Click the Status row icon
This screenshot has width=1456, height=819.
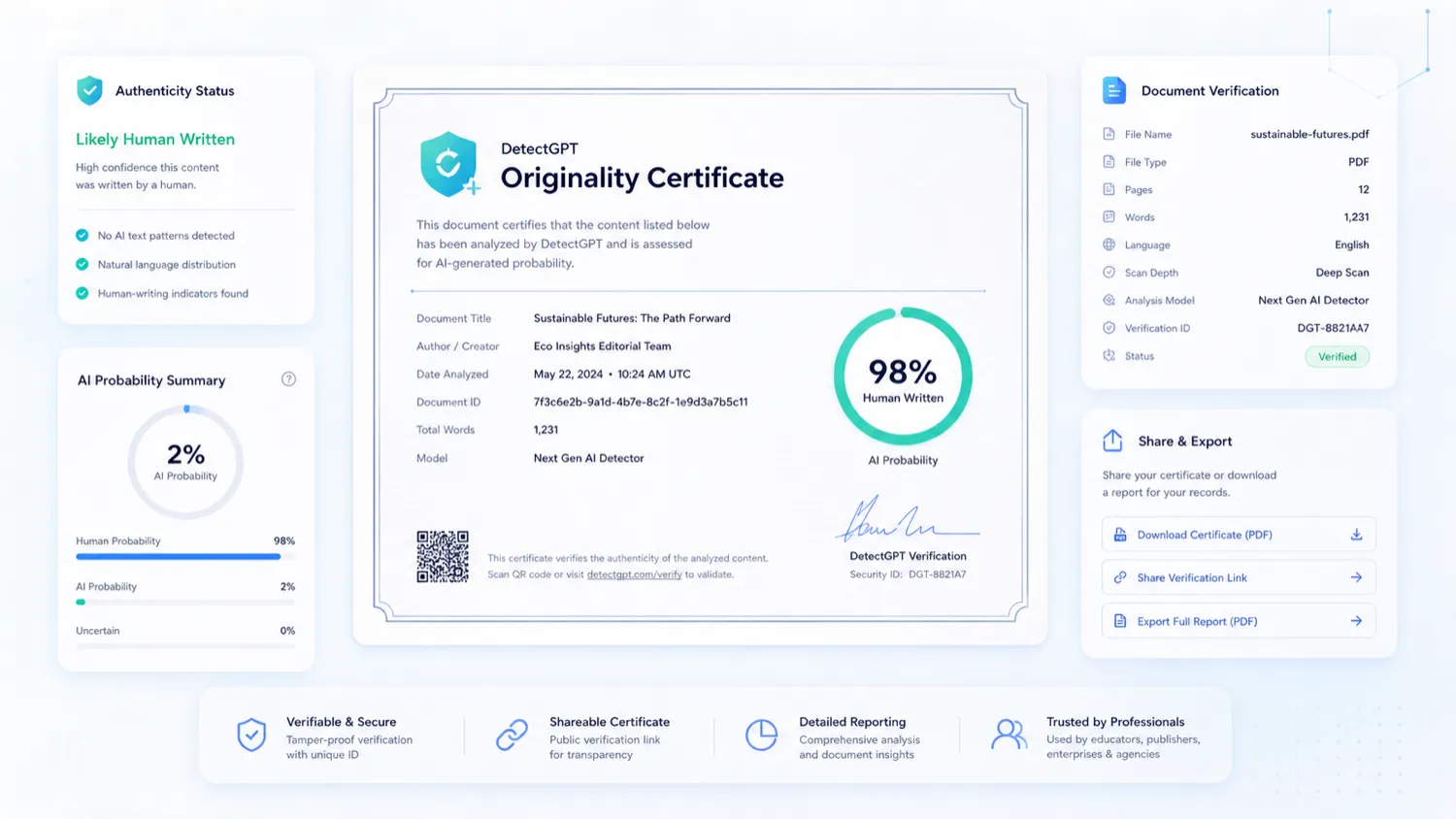[x=1109, y=356]
